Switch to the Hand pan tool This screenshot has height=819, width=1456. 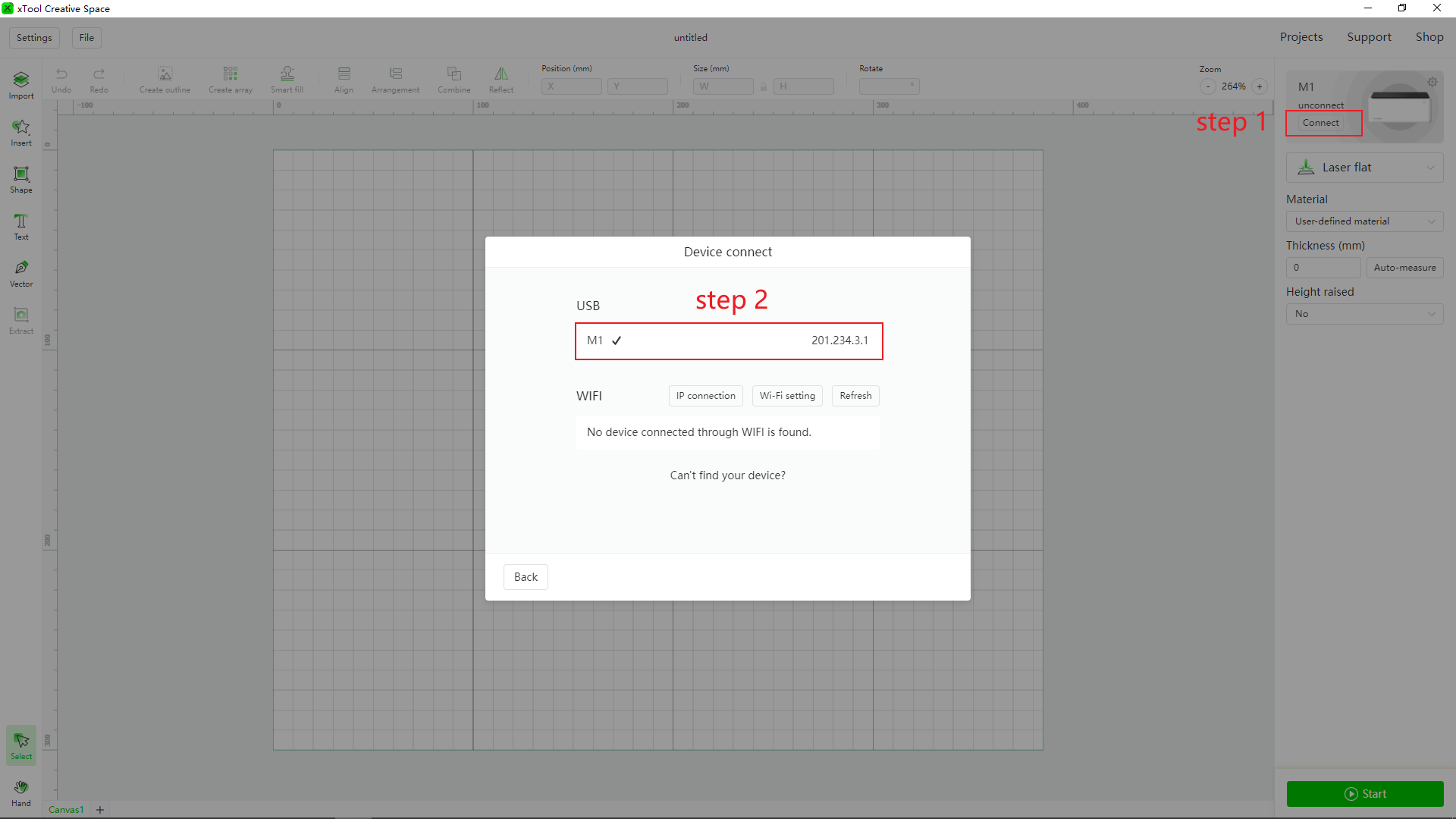click(21, 792)
